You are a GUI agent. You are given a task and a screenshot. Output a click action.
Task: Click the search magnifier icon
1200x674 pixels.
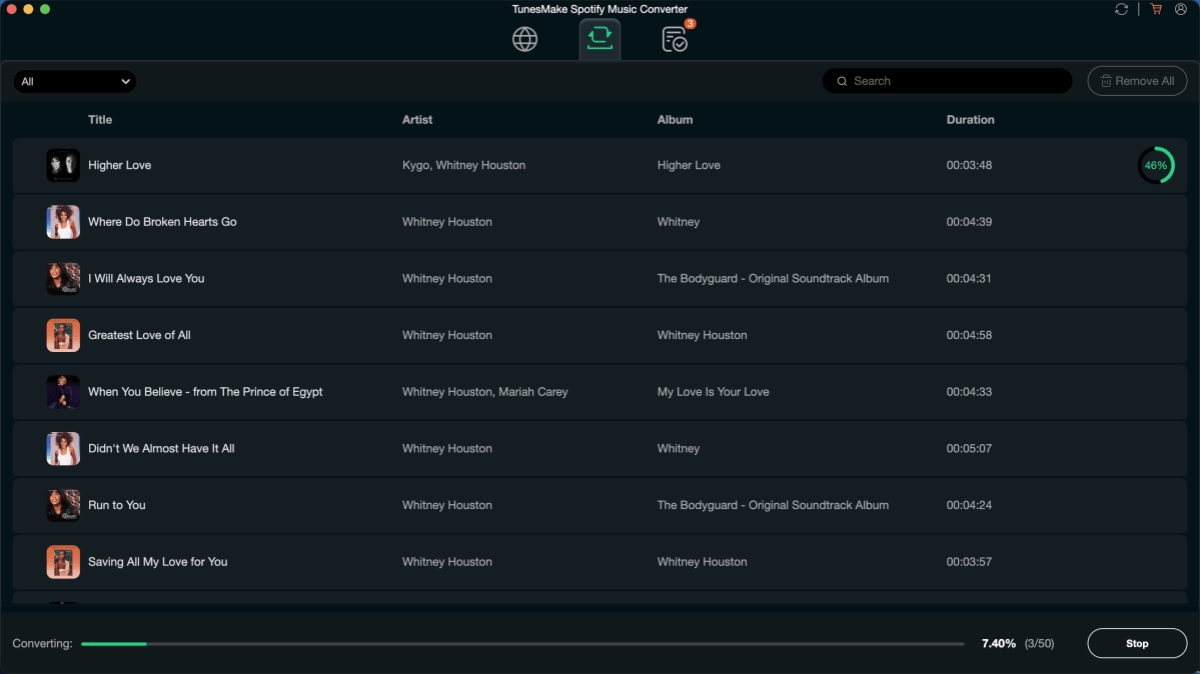[841, 81]
